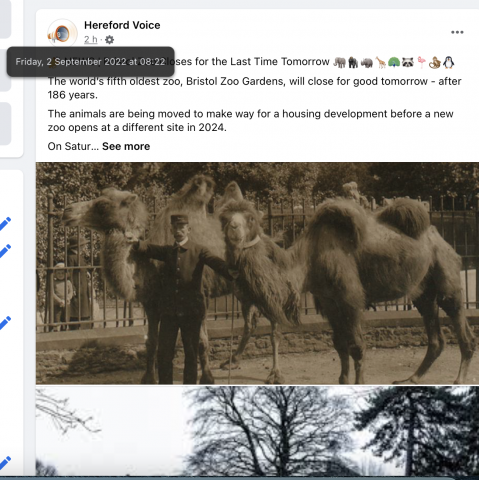Click the bottom blue pencil edit icon
This screenshot has width=479, height=480.
[x=5, y=463]
